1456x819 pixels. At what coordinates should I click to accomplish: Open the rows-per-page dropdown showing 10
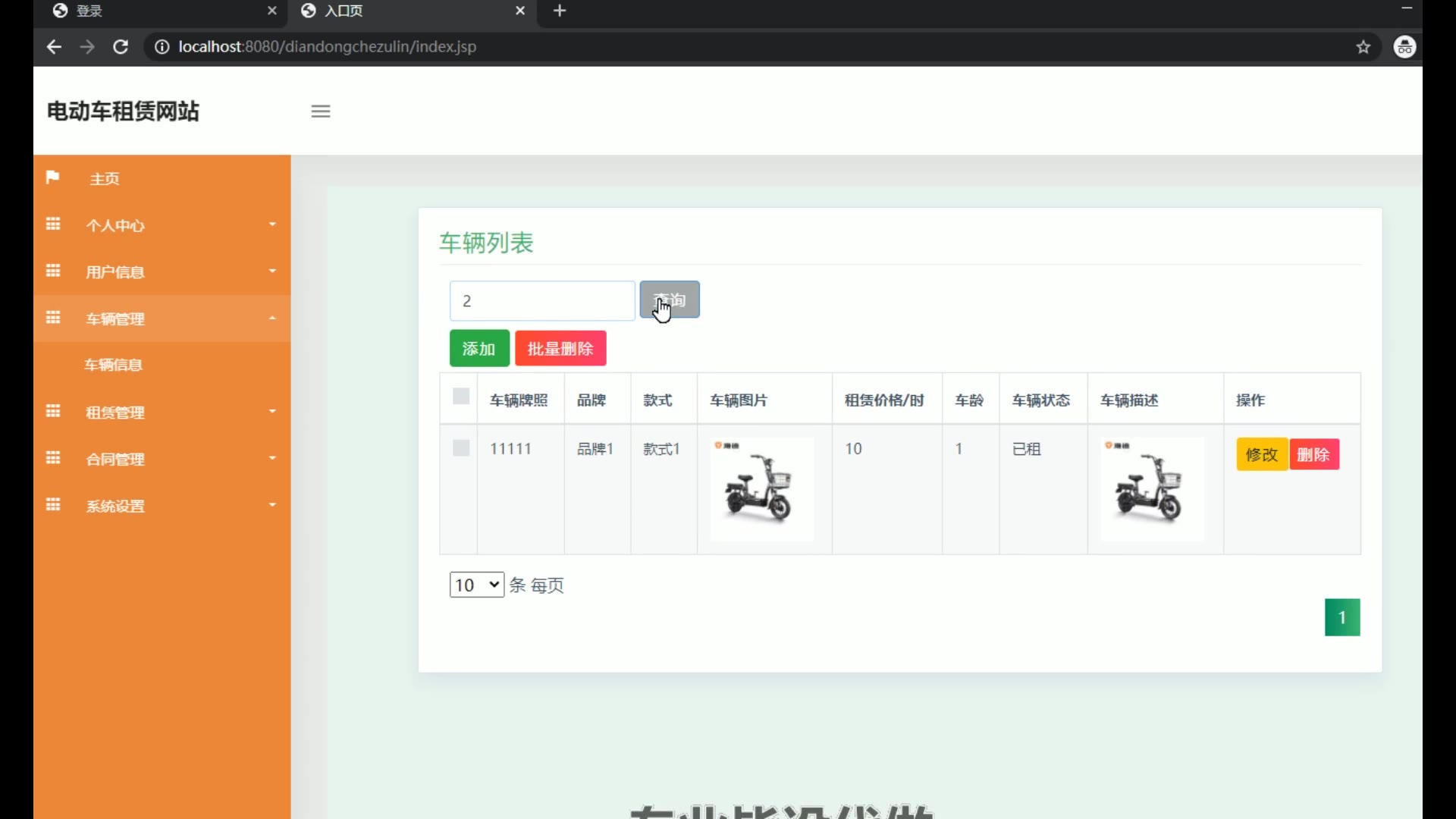click(x=477, y=585)
